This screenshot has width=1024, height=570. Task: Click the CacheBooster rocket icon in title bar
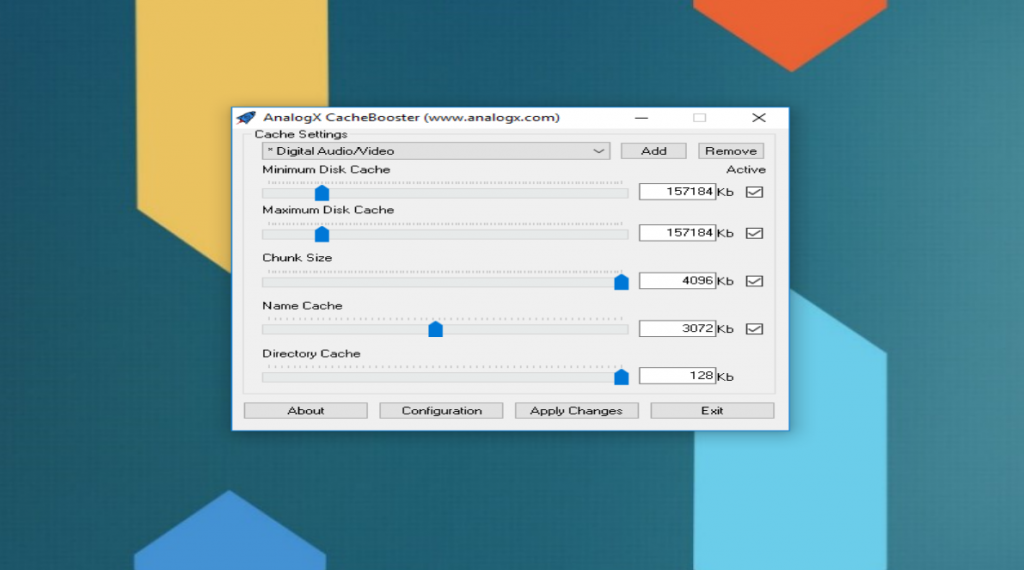247,118
